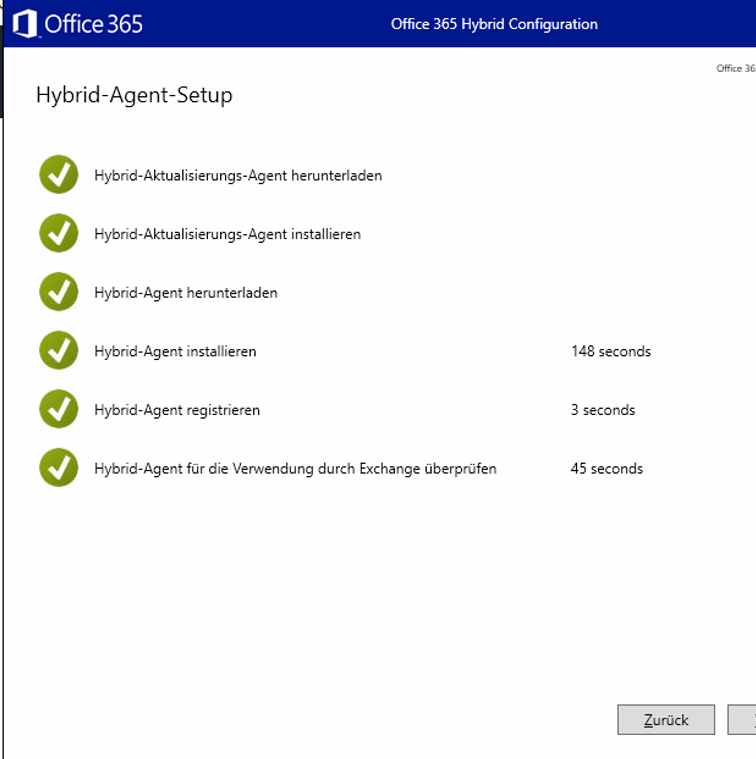Click the '3 seconds' duration value
Screen dimensions: 756x759
click(603, 410)
